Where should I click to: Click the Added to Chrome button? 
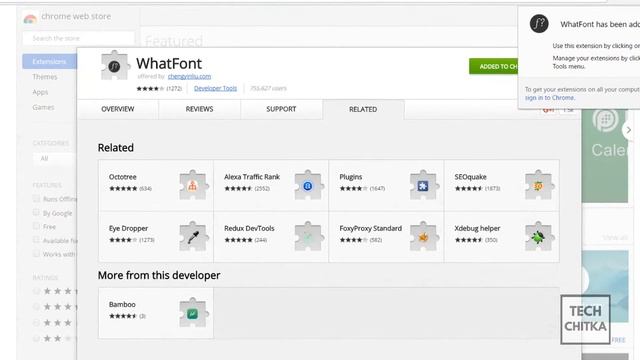coord(494,66)
